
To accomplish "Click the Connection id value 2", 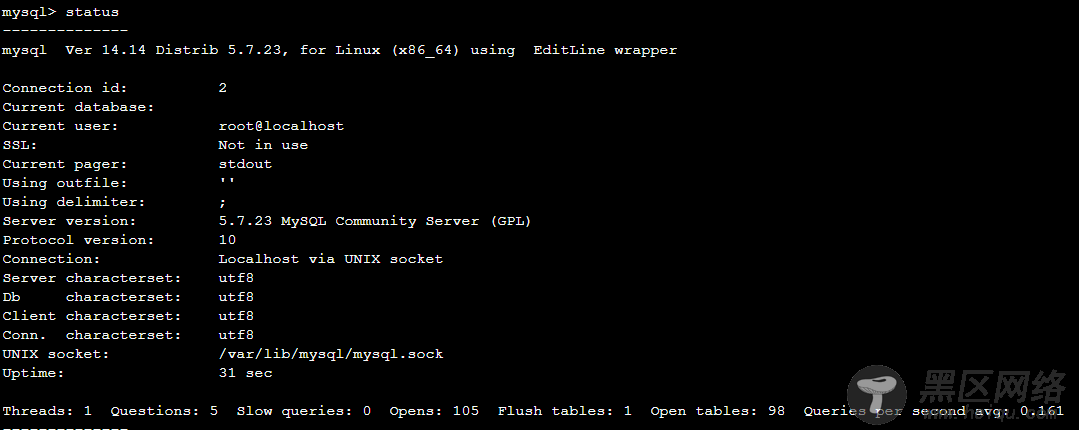I will (222, 88).
